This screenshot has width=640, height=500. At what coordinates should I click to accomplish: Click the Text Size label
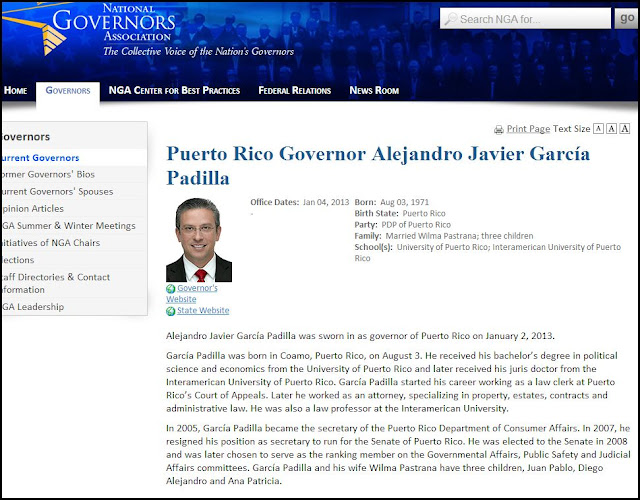click(571, 129)
